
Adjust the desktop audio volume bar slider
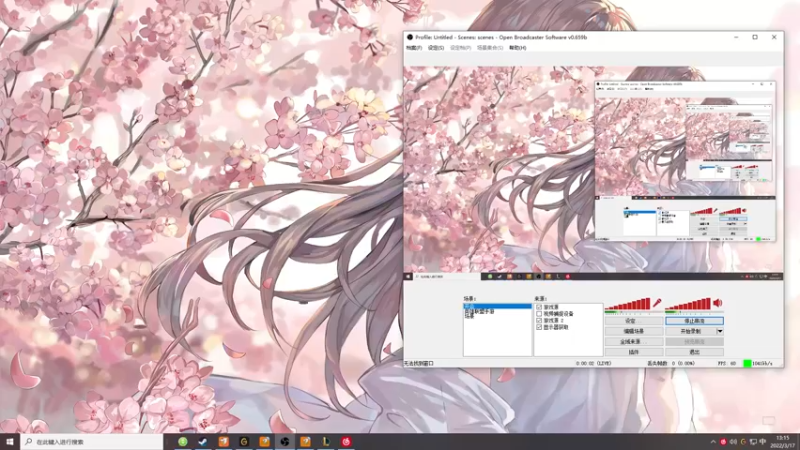click(x=688, y=305)
